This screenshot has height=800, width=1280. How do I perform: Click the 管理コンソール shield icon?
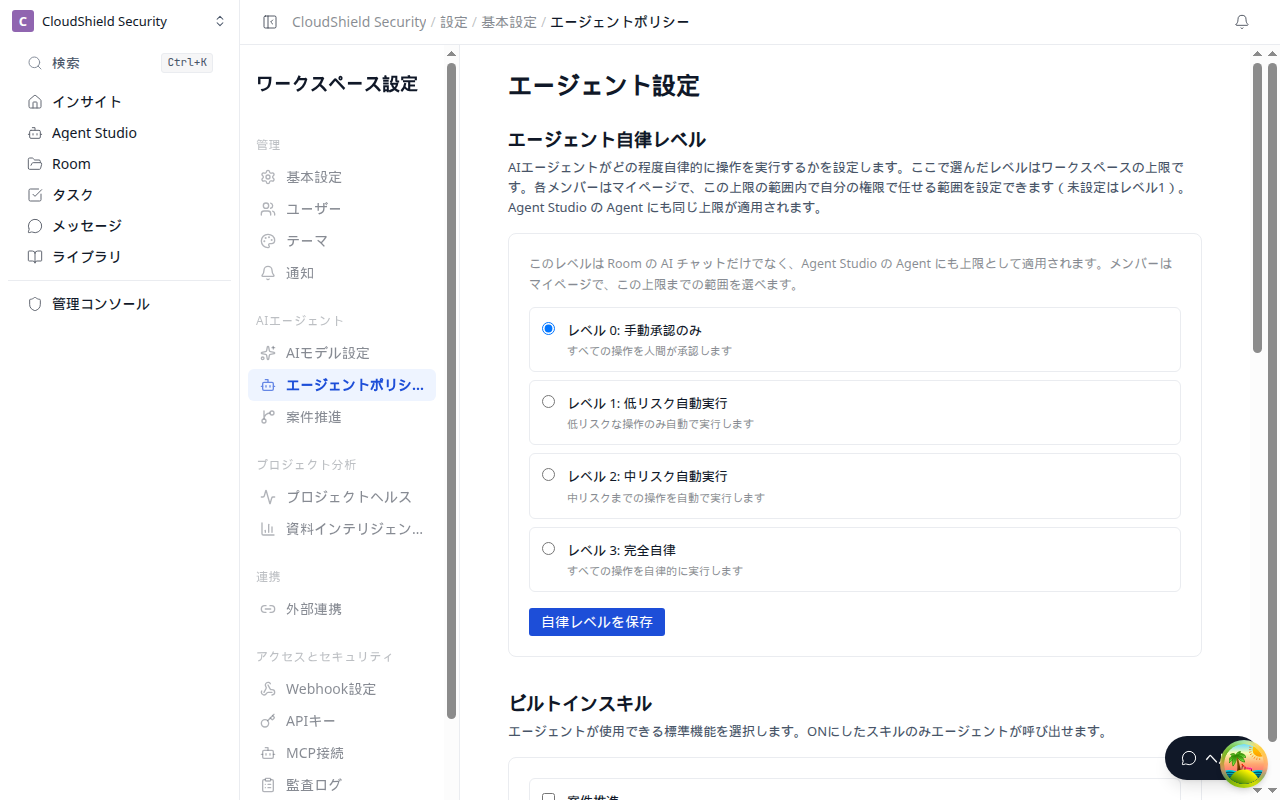[x=35, y=304]
